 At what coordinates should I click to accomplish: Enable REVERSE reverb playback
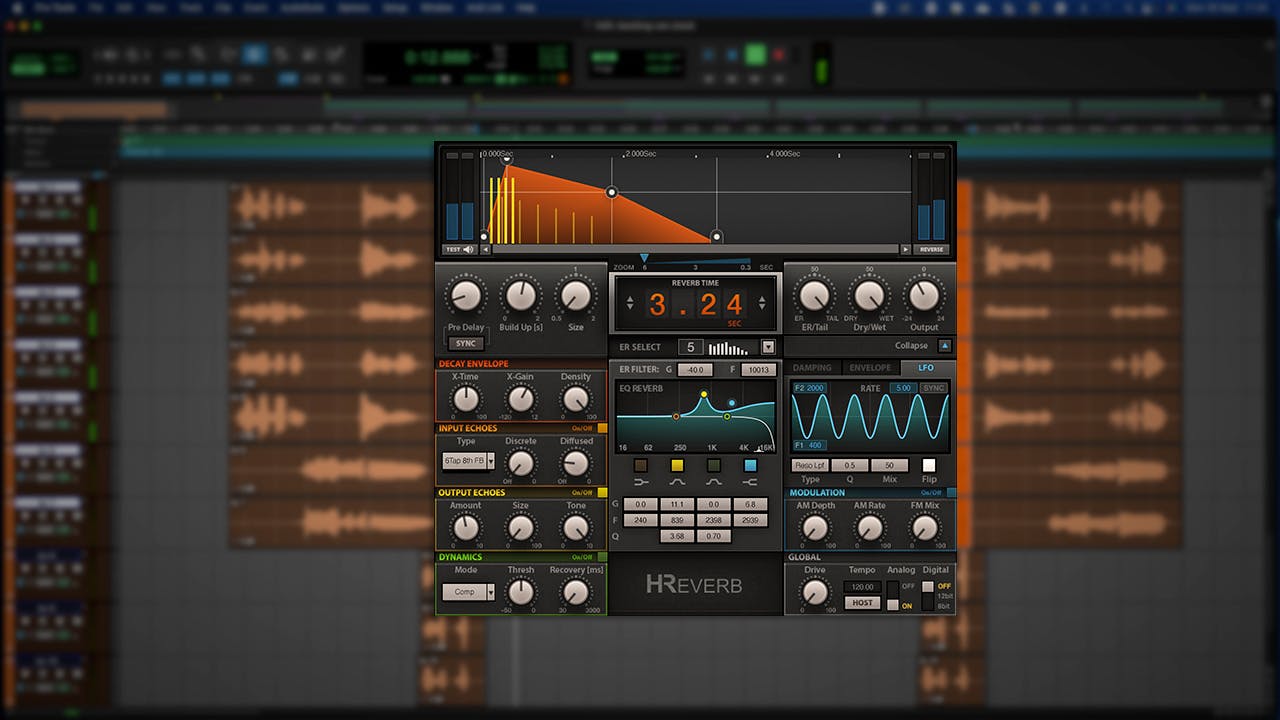(930, 249)
